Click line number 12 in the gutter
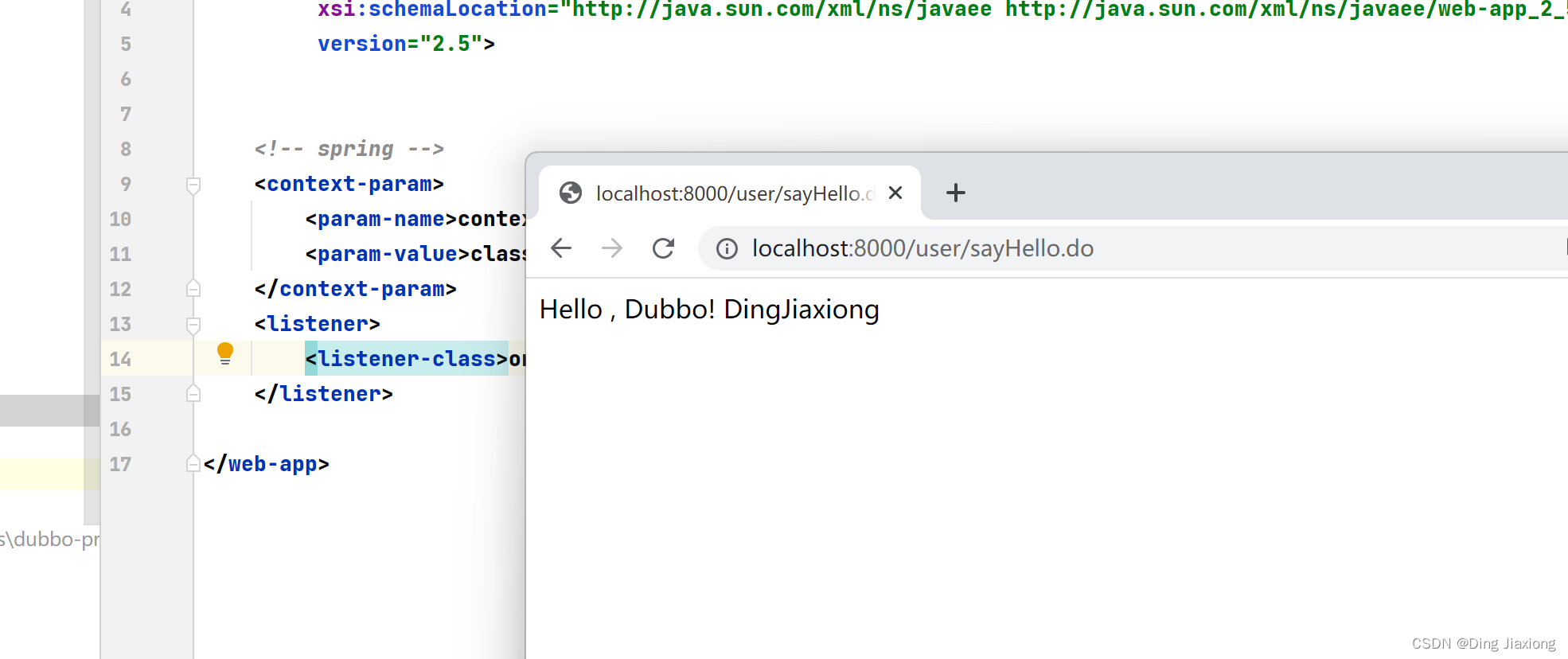This screenshot has width=1568, height=659. coord(120,289)
